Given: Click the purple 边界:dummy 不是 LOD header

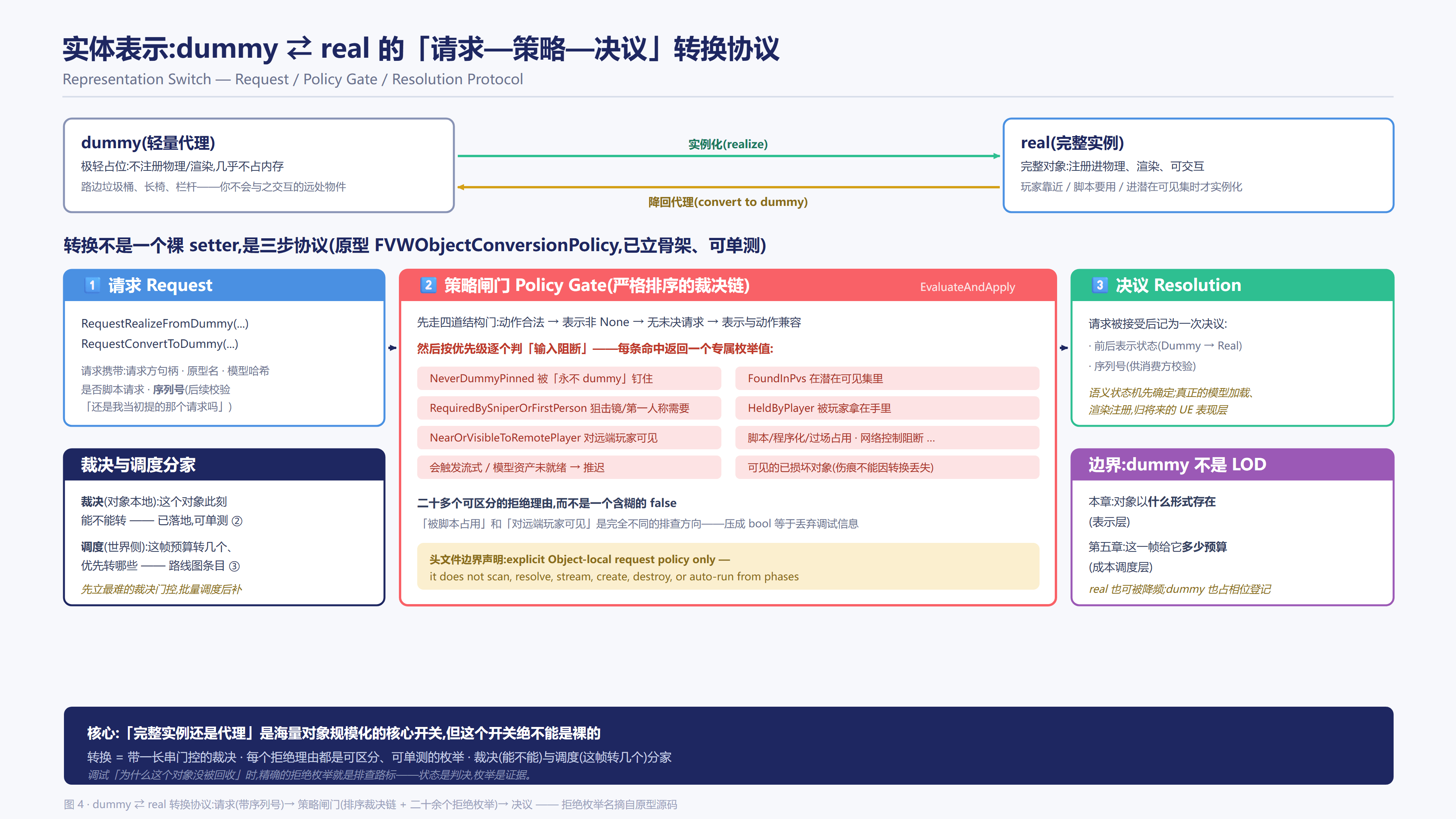Looking at the screenshot, I should pos(1232,464).
